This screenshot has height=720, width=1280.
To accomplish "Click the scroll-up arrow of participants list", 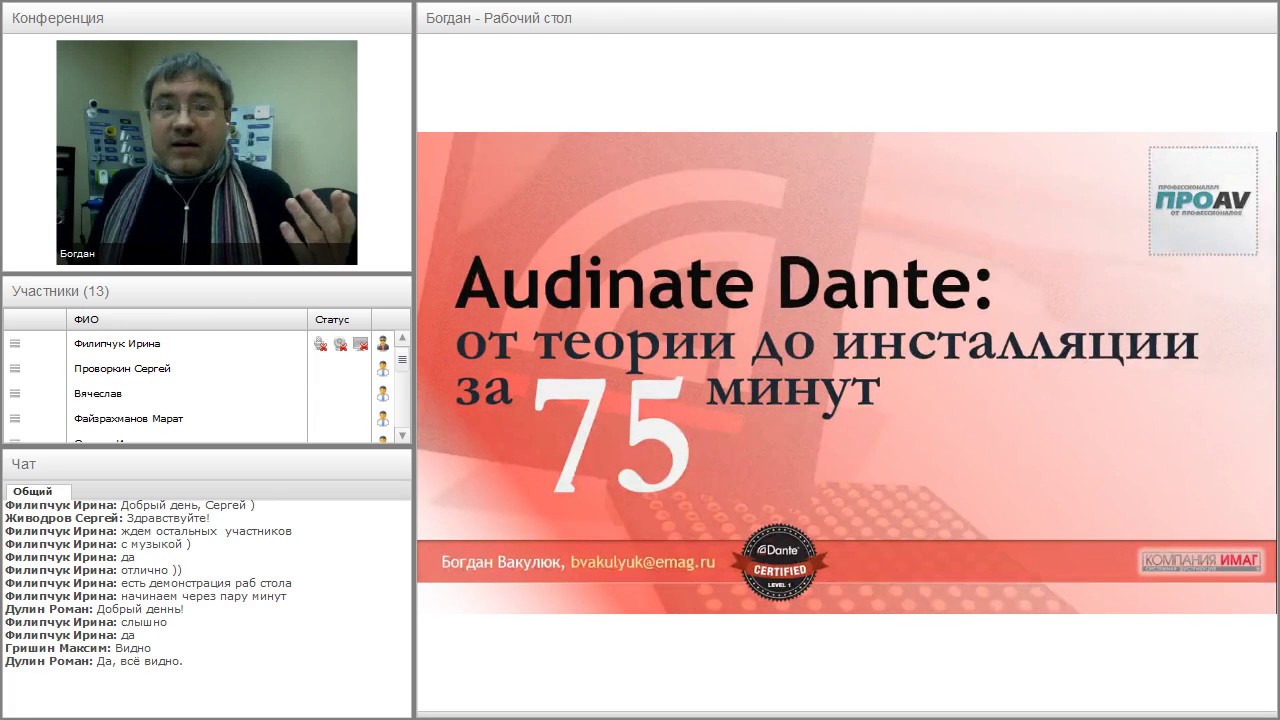I will click(x=403, y=338).
